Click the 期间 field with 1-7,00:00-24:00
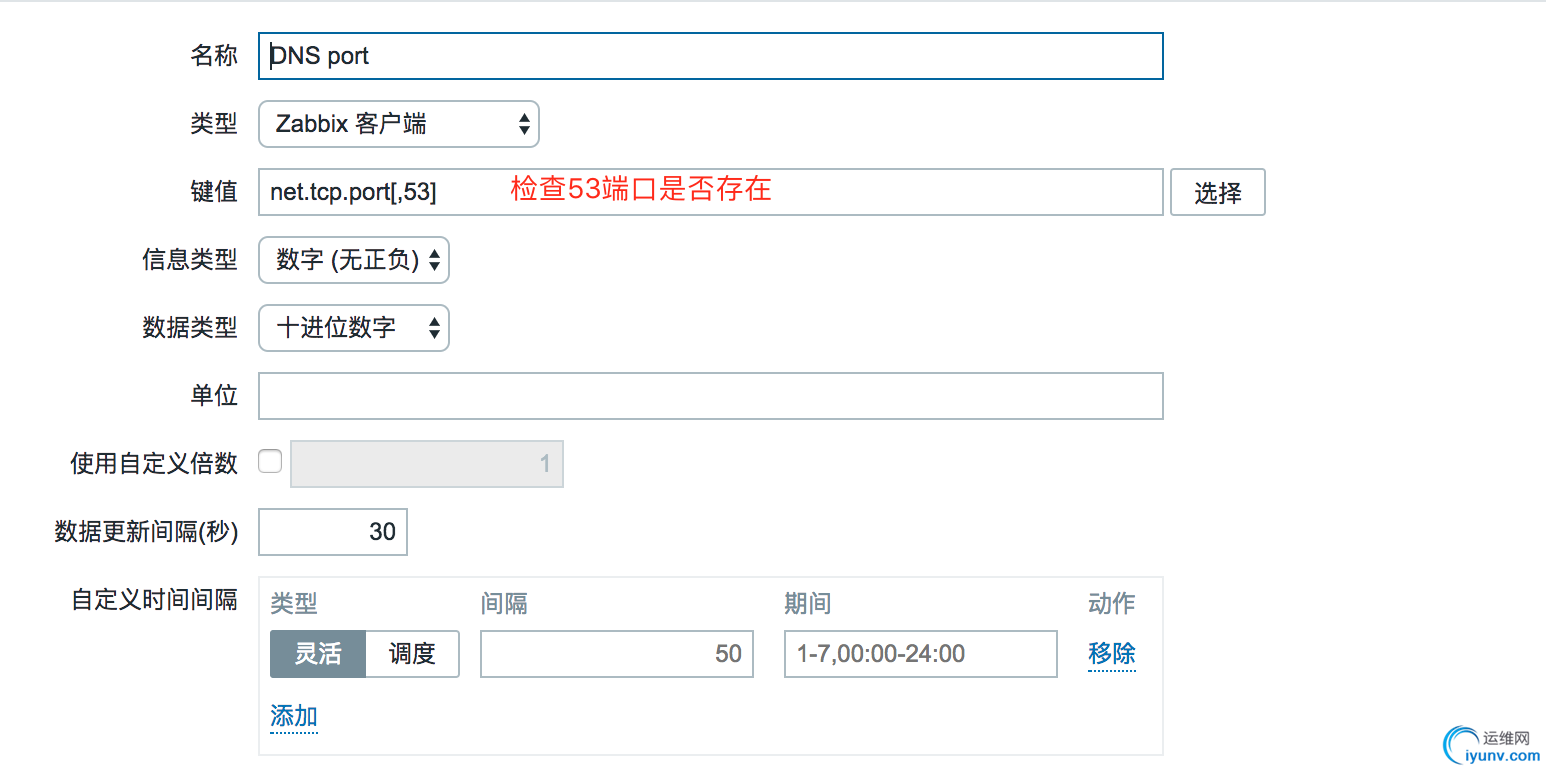 tap(920, 654)
